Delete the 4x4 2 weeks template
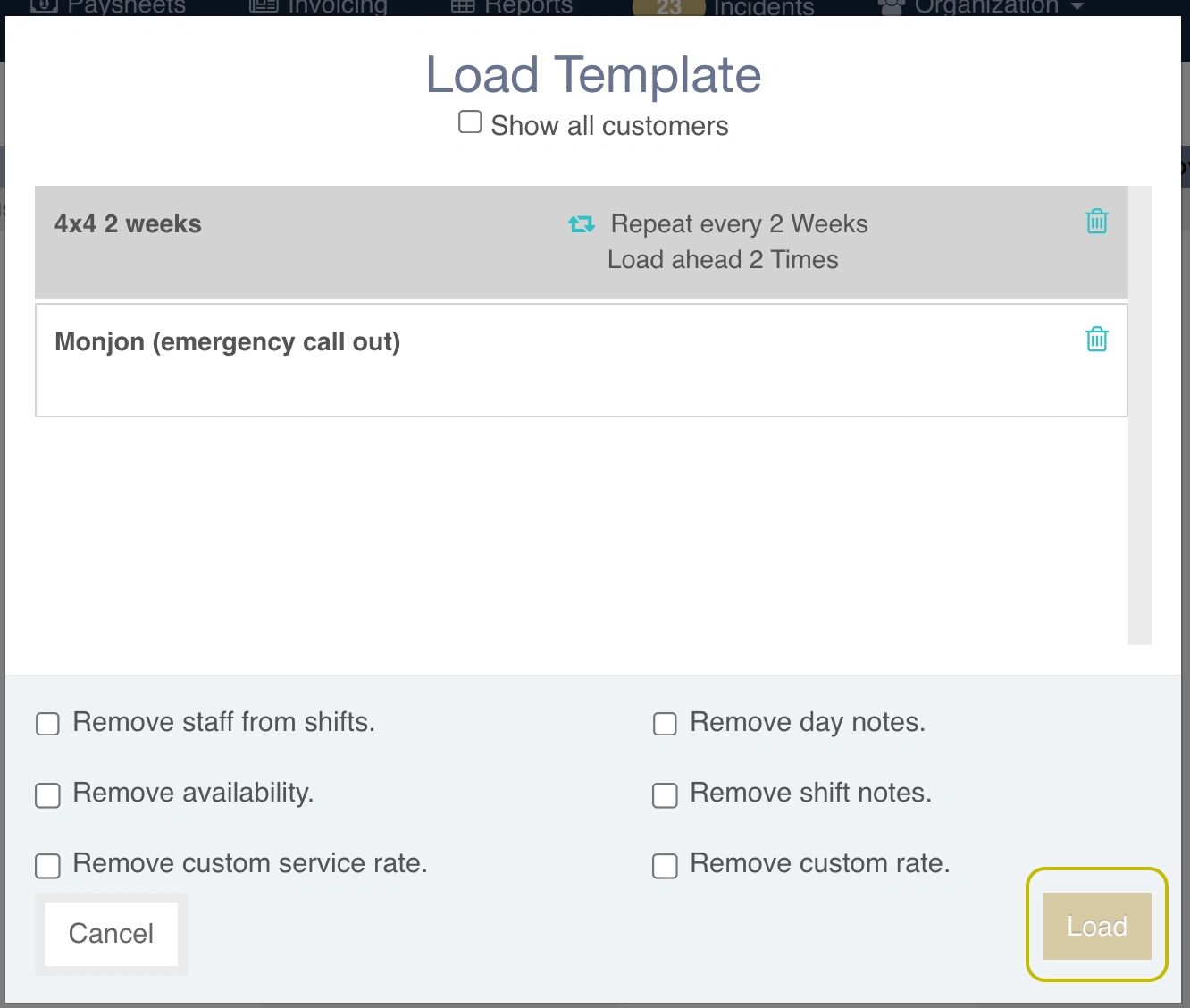 pos(1096,221)
